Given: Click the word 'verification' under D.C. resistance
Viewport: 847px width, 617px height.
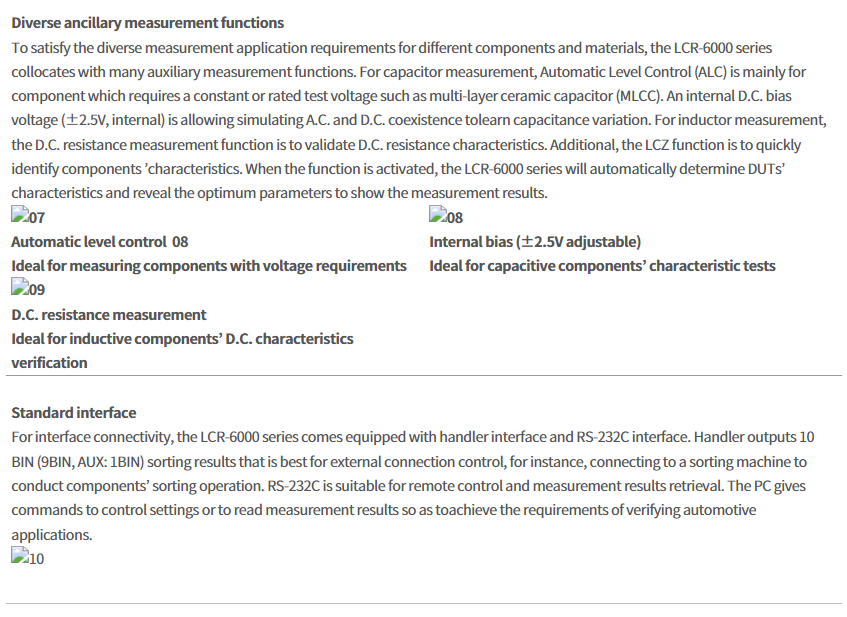Looking at the screenshot, I should click(x=49, y=363).
